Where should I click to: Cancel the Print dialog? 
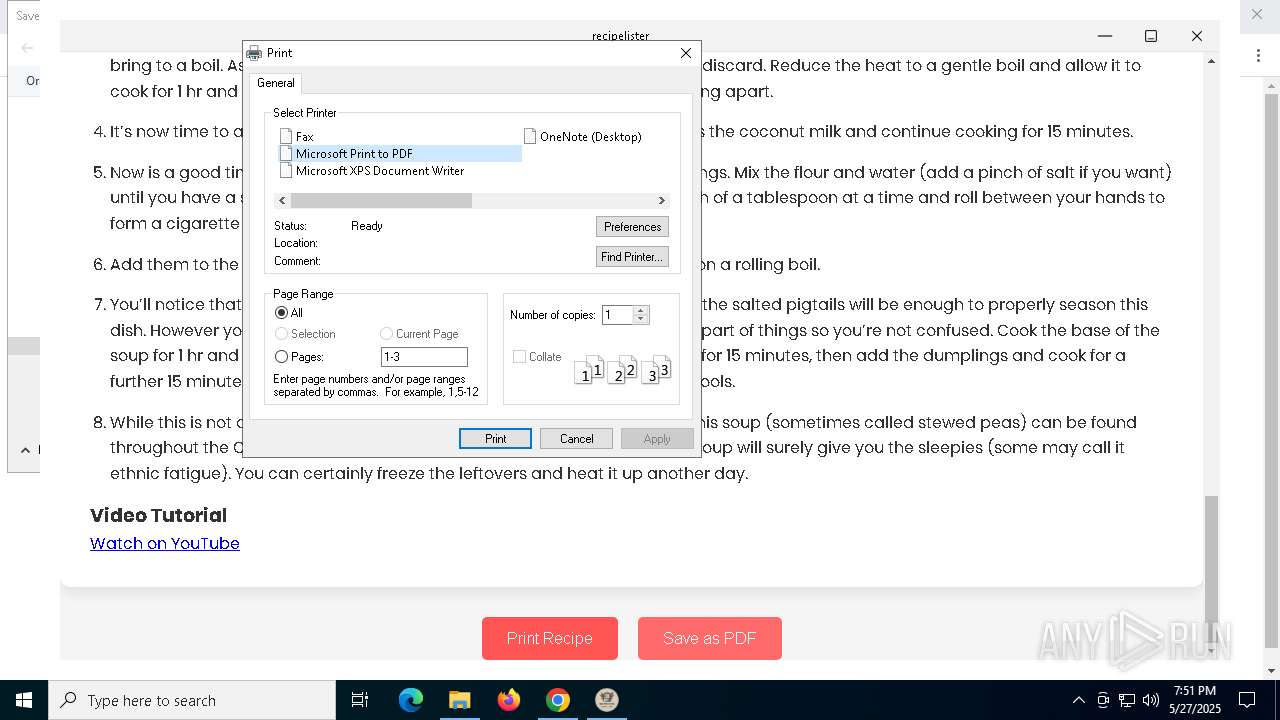pyautogui.click(x=576, y=438)
